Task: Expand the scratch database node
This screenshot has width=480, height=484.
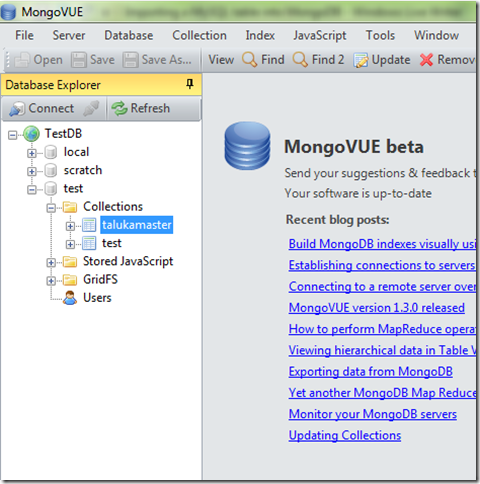Action: 32,171
